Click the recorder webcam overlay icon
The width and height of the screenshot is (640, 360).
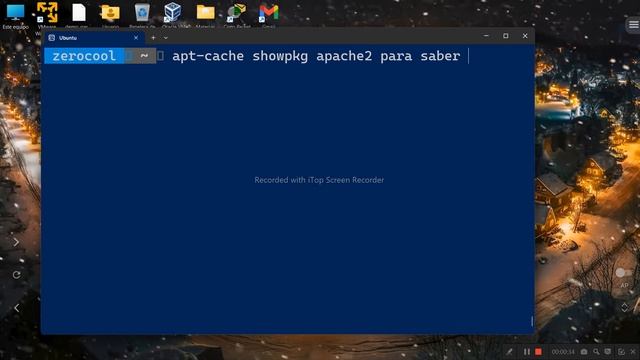click(x=608, y=351)
